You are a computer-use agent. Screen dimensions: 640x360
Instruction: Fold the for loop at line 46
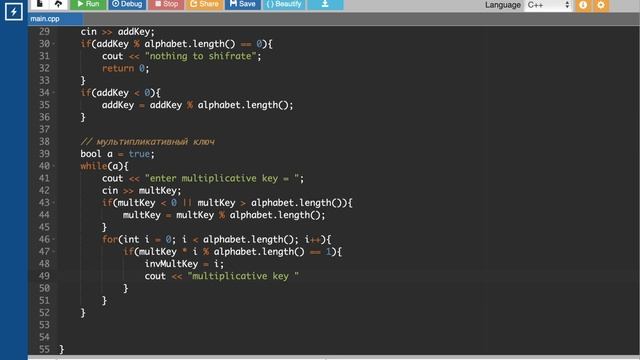[x=54, y=240]
